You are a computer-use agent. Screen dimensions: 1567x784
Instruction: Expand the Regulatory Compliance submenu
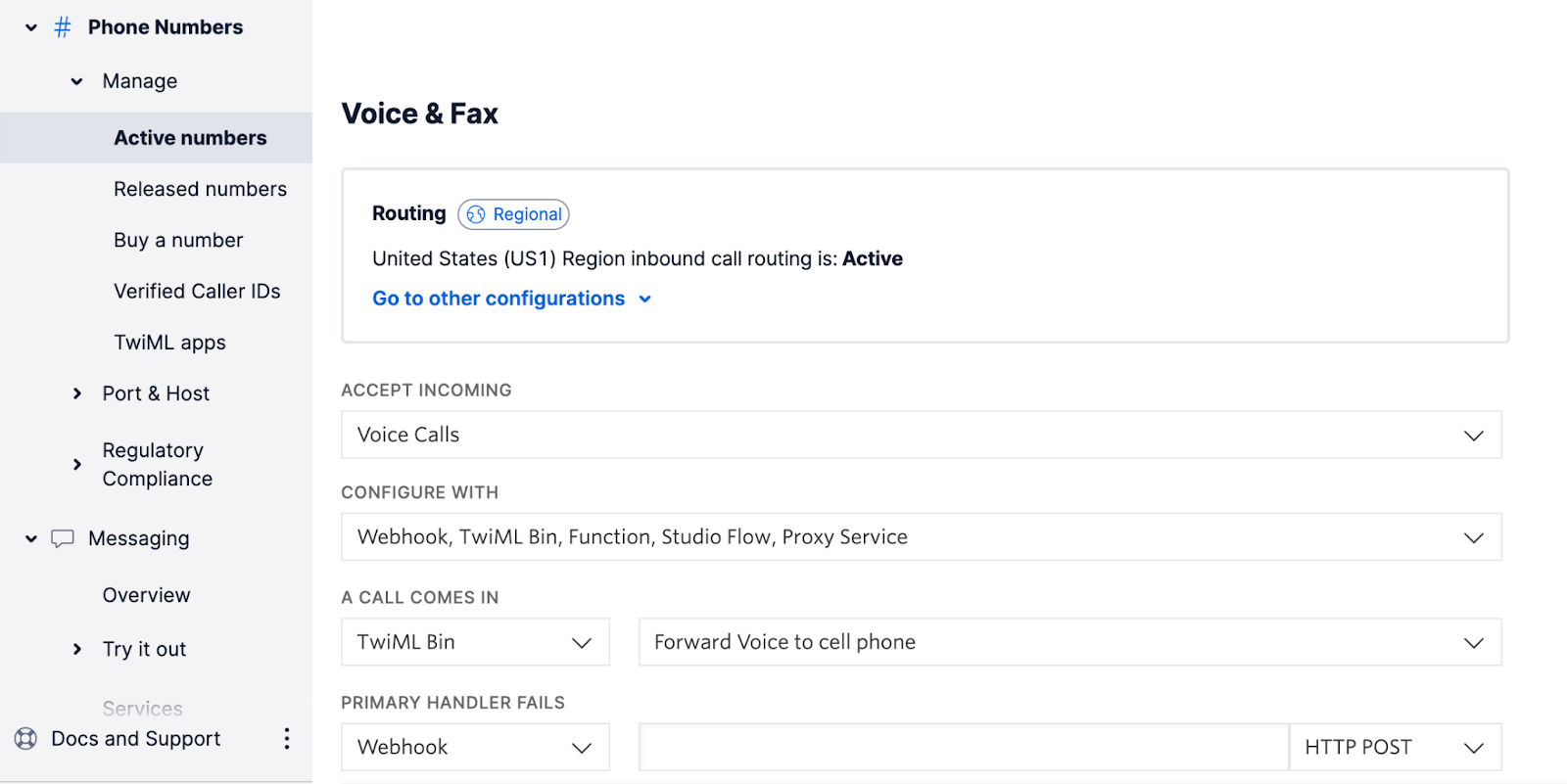[x=77, y=464]
